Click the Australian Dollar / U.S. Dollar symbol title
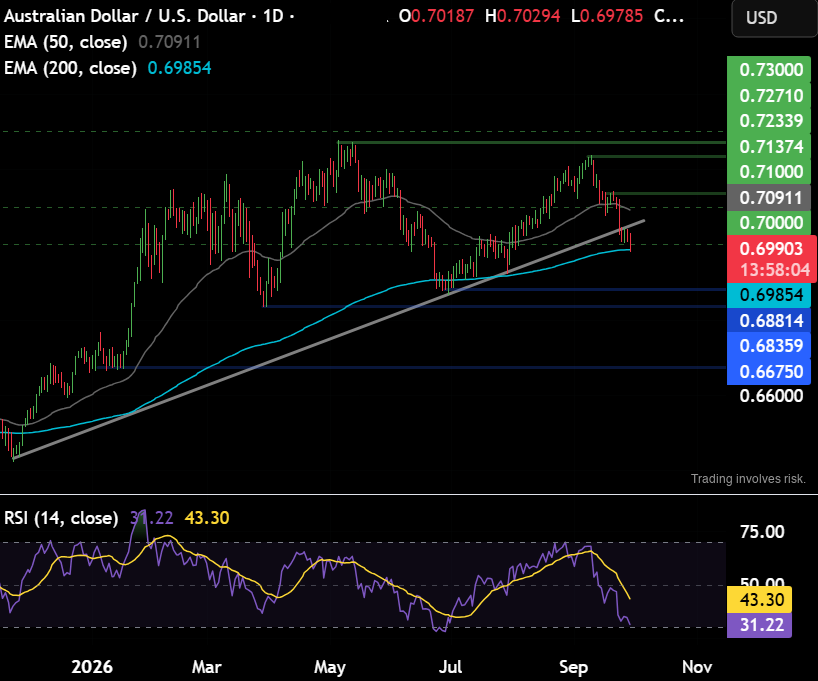Screen dimensions: 818x681 tap(125, 16)
